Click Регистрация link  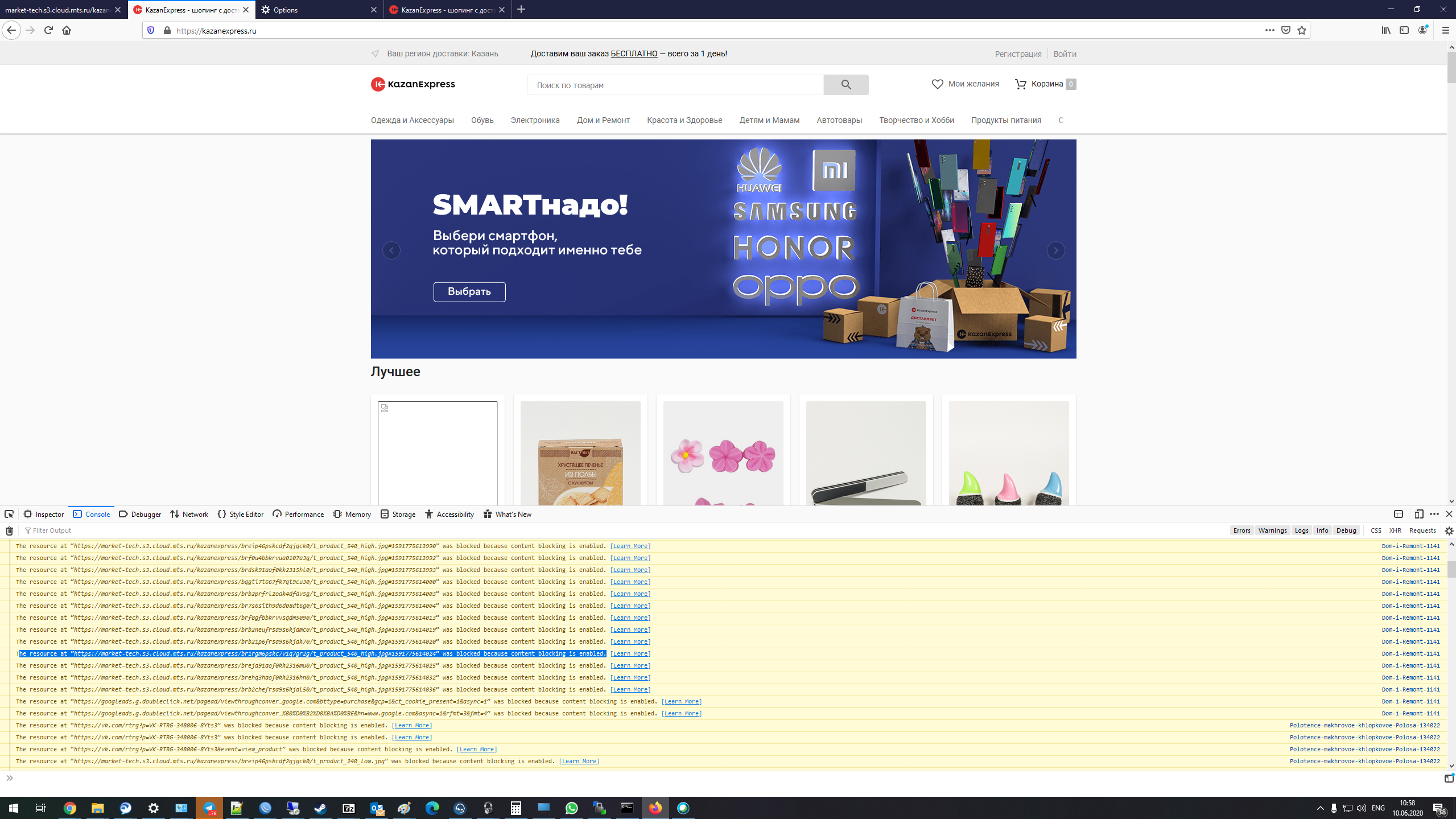click(x=1018, y=53)
